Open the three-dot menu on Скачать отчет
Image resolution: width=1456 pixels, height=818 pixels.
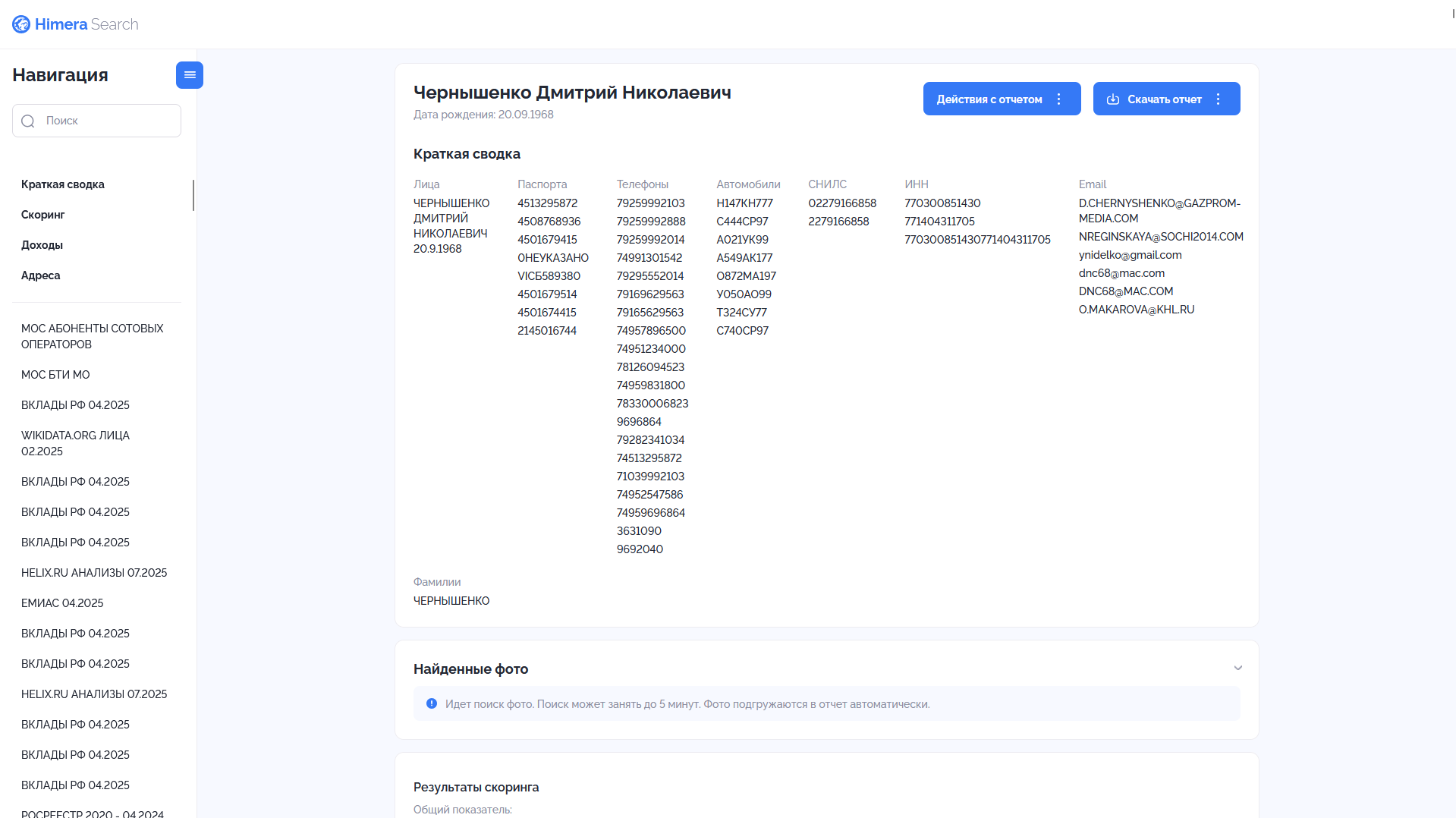(1219, 99)
